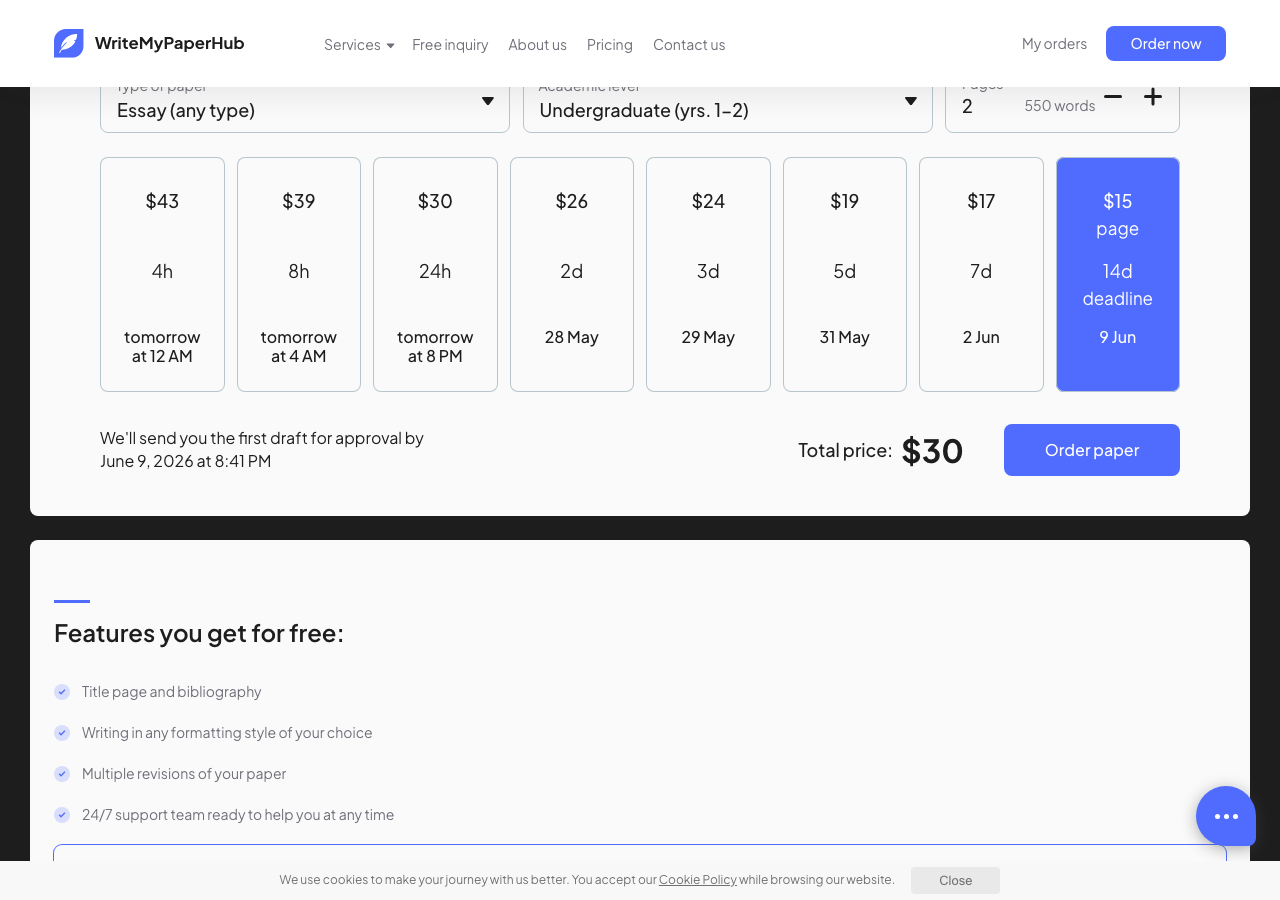Open My orders link
The height and width of the screenshot is (900, 1280).
(1054, 43)
